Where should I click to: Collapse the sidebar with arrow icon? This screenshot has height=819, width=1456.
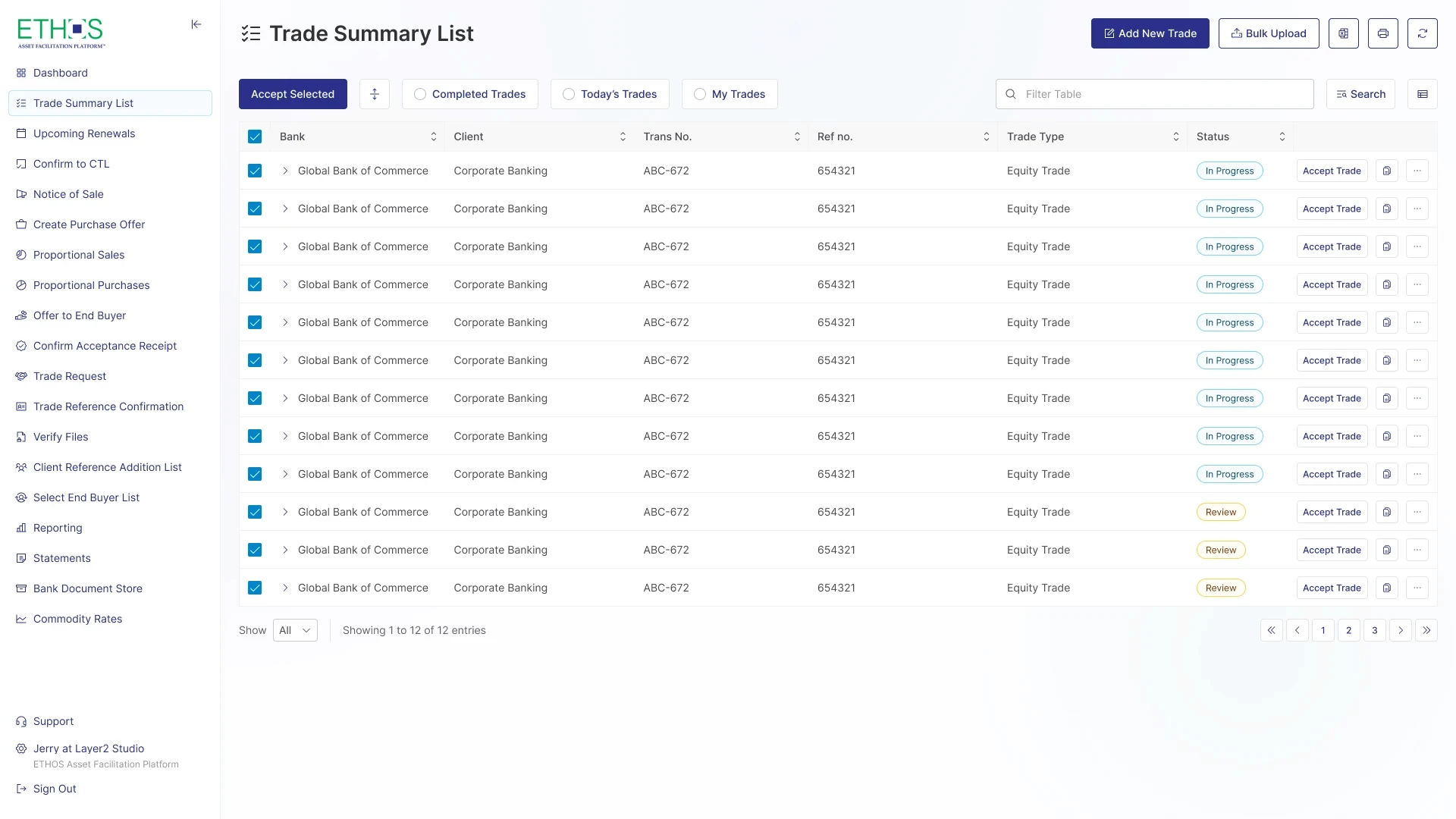point(196,24)
